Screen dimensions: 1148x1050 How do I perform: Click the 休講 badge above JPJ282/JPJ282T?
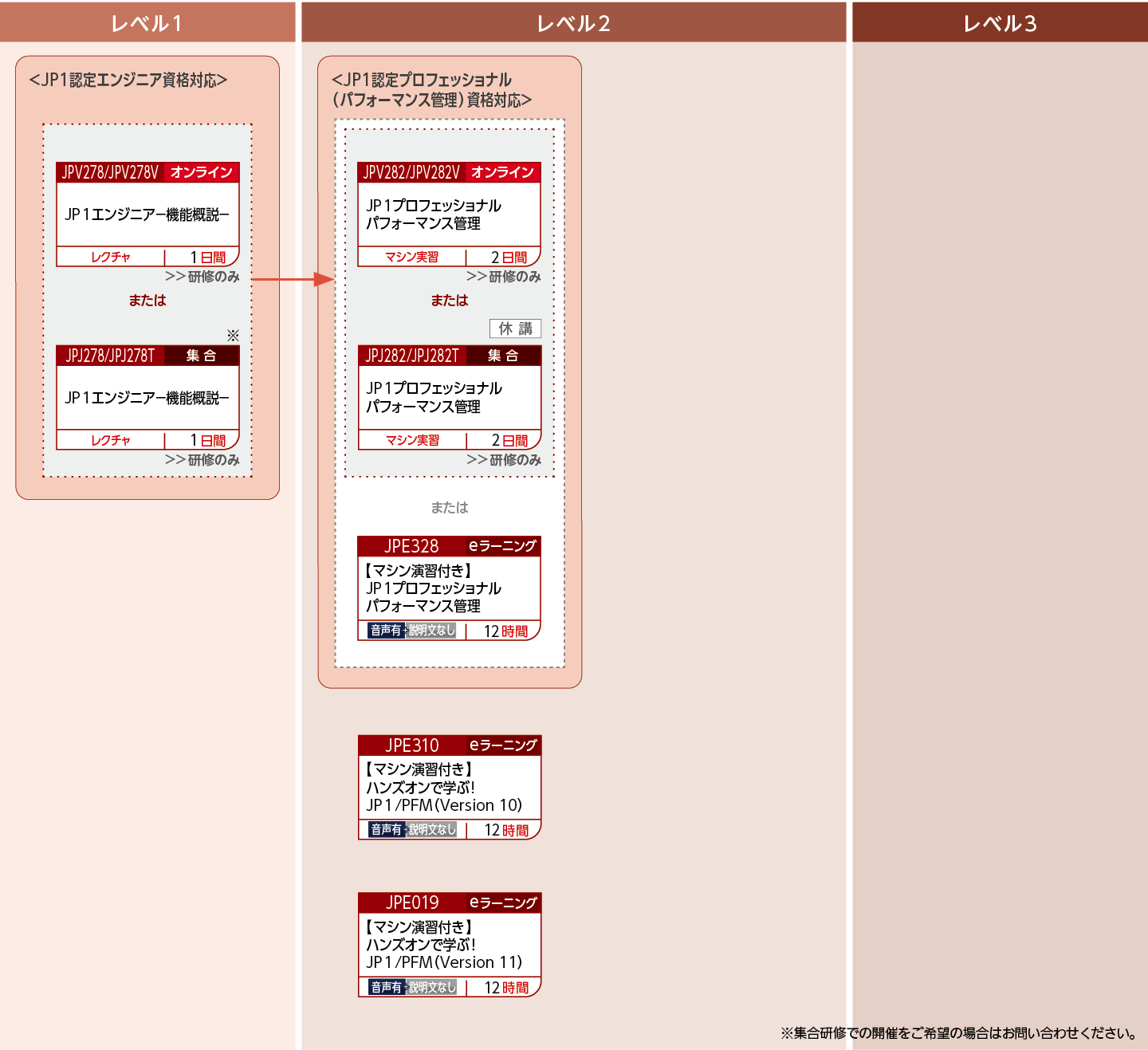pos(515,328)
